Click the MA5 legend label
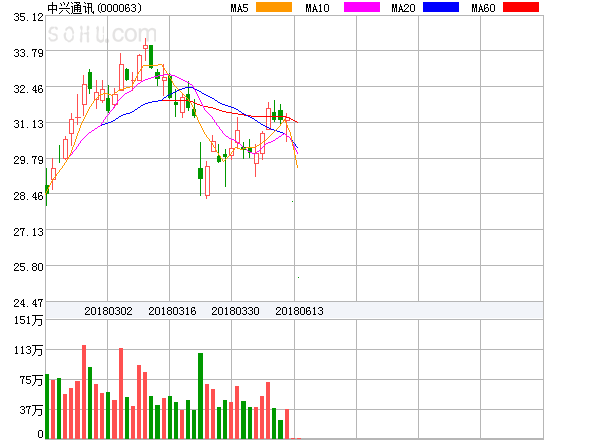Image resolution: width=600 pixels, height=440 pixels. pos(239,8)
